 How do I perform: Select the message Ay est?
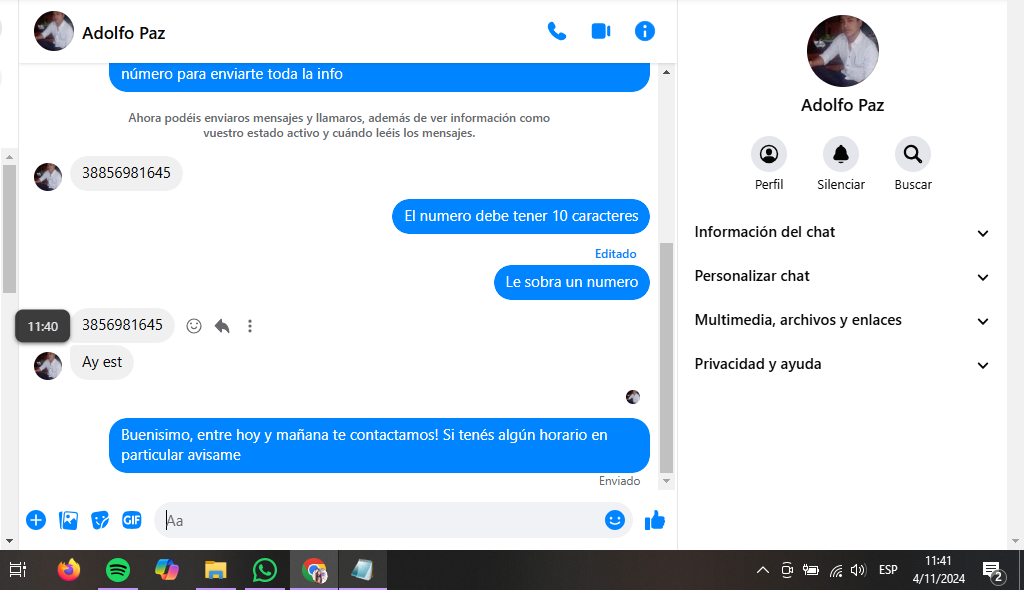pos(102,362)
